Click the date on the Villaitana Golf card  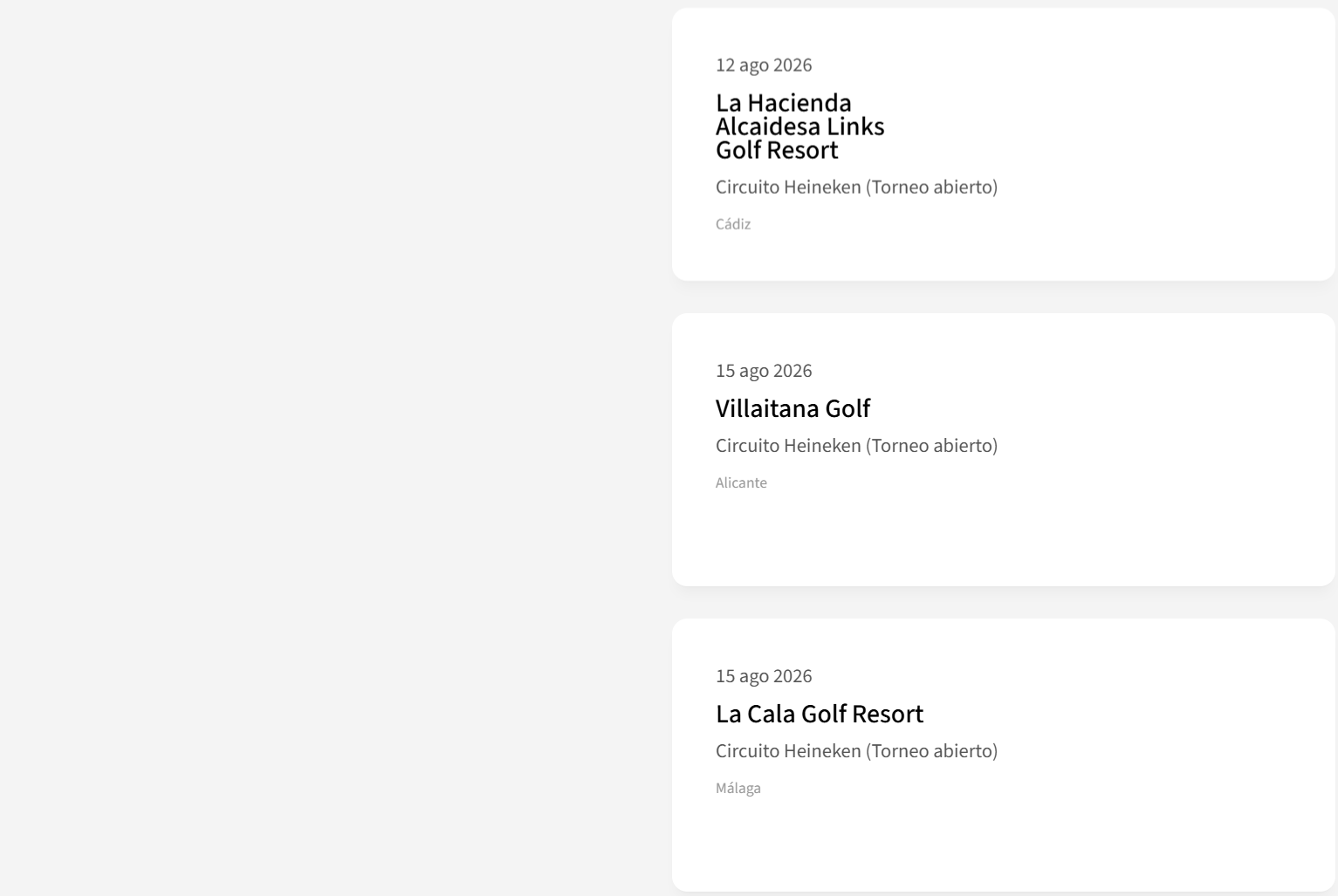point(764,371)
